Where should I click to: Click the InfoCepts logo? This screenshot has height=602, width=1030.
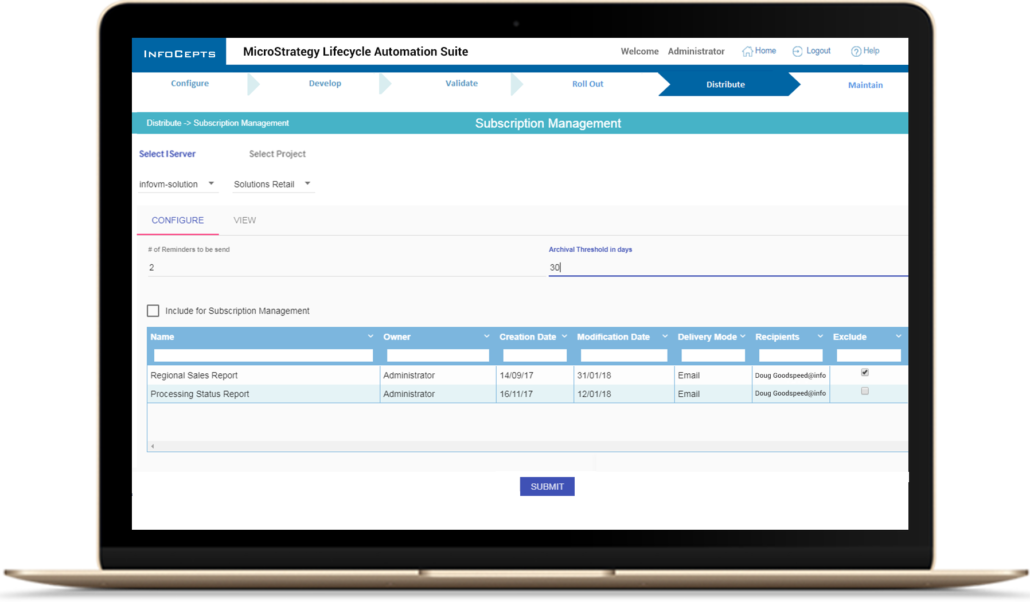tap(179, 53)
